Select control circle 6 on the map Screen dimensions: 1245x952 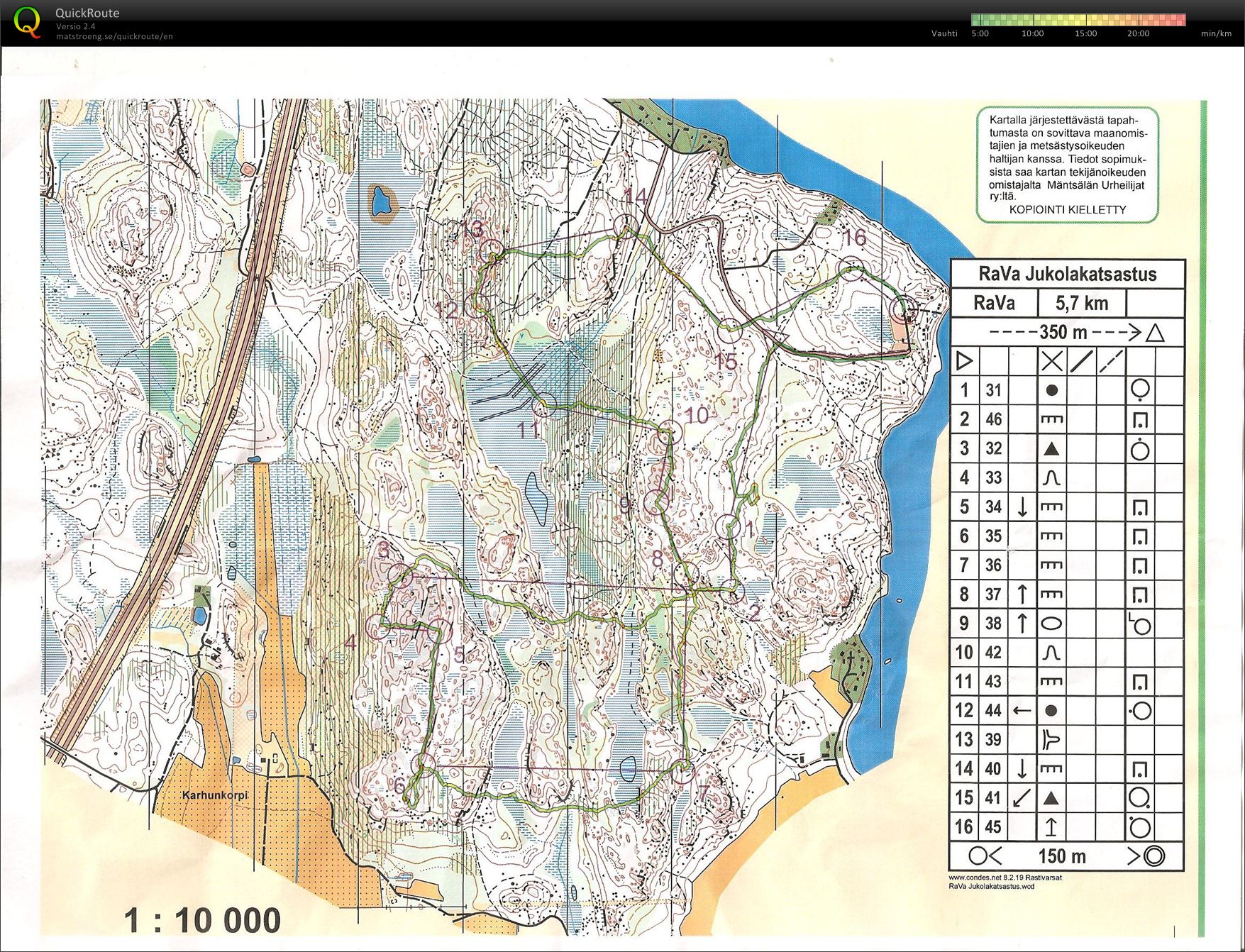[x=424, y=765]
